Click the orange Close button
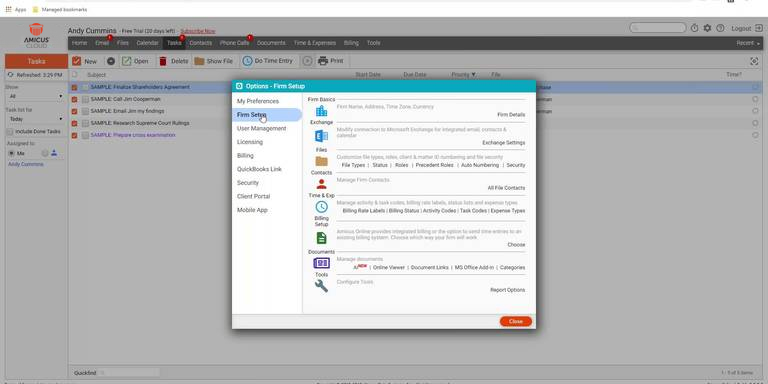 point(516,321)
